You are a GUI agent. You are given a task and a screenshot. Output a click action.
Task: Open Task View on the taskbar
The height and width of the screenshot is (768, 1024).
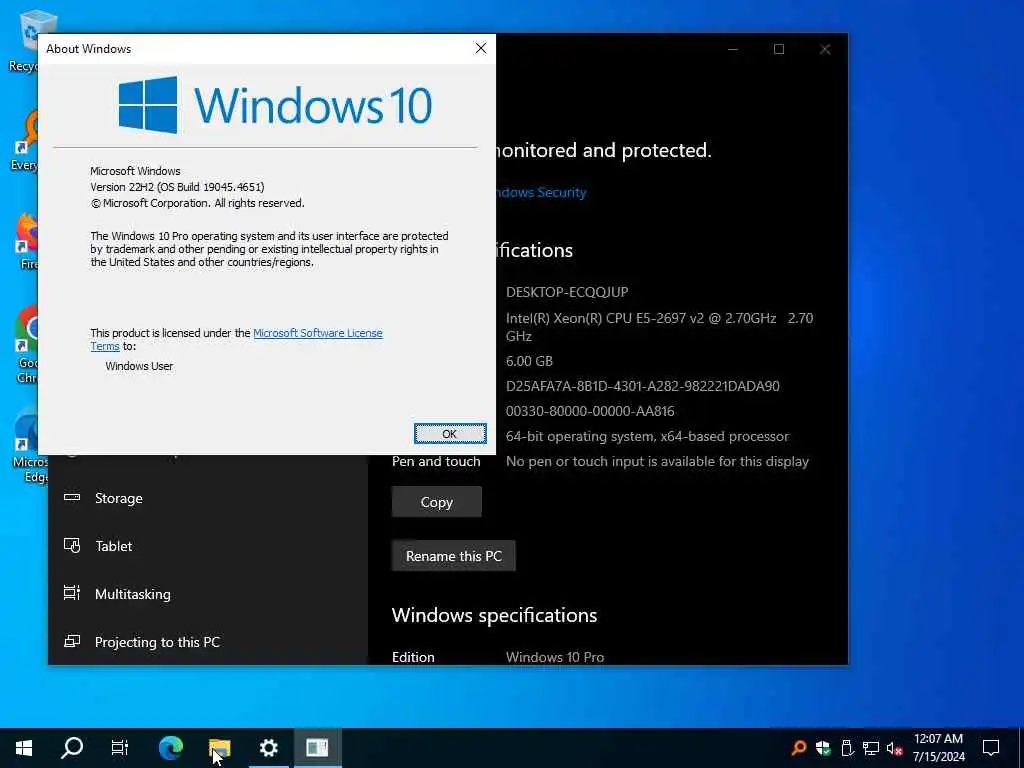point(120,748)
